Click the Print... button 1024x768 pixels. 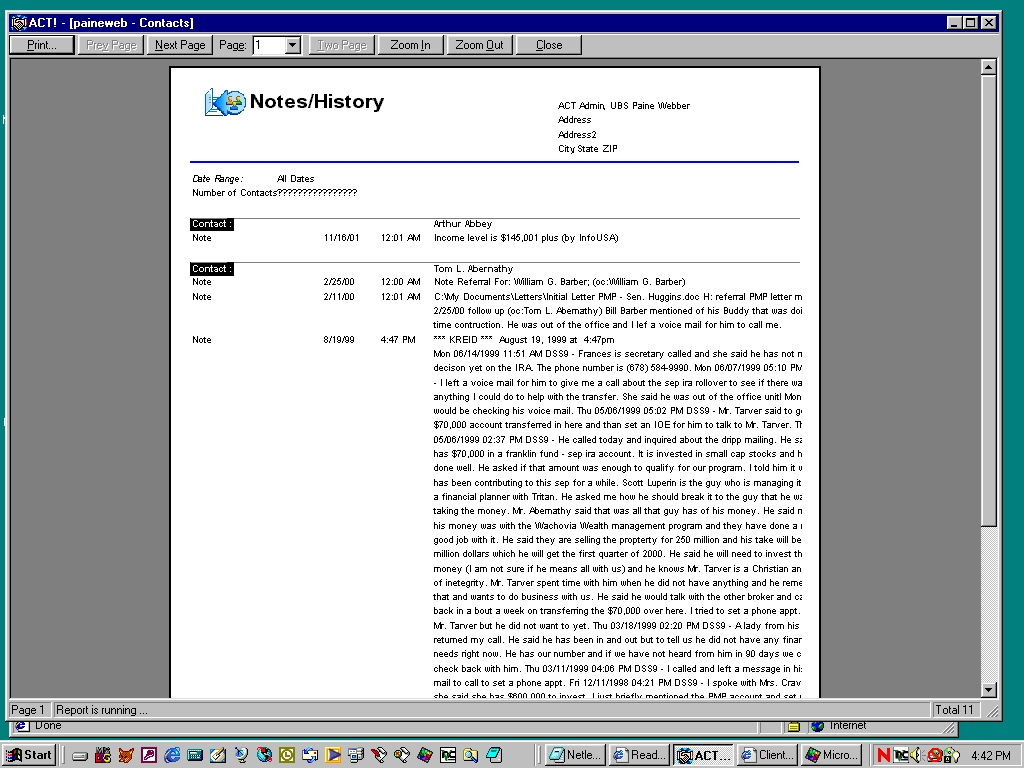pyautogui.click(x=42, y=45)
